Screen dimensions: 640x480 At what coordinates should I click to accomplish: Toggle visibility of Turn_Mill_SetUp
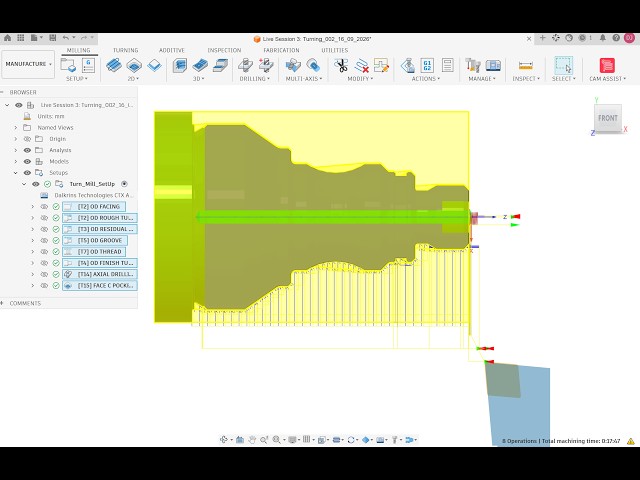point(36,184)
